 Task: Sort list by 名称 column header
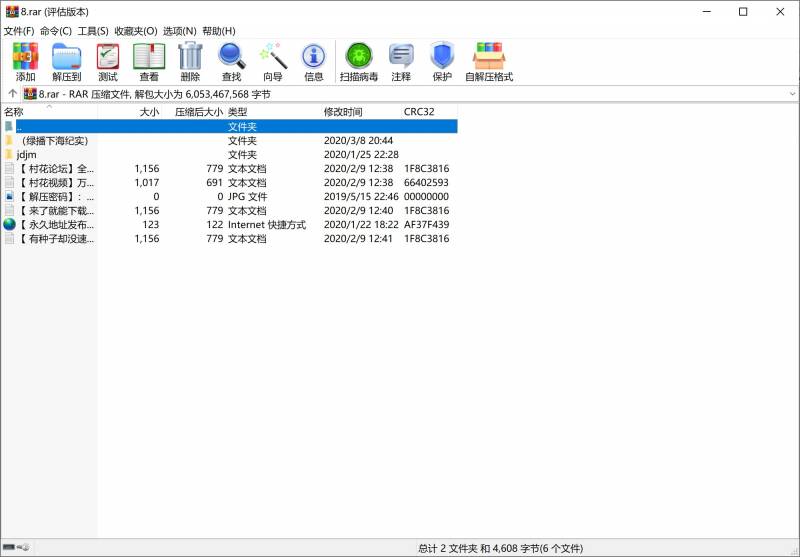14,112
